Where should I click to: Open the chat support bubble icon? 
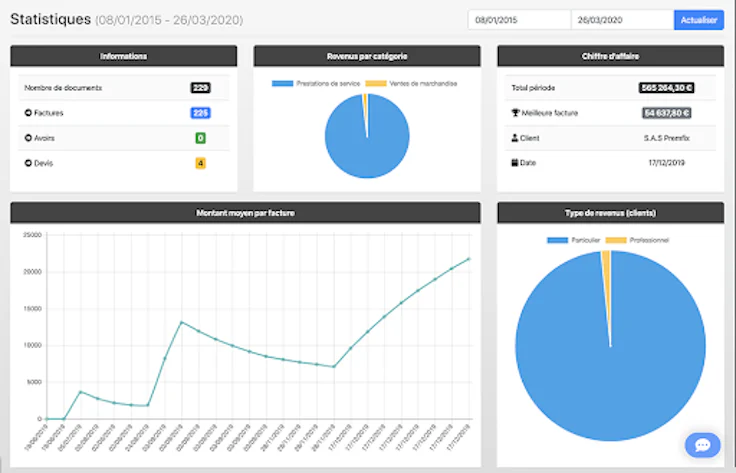click(703, 445)
